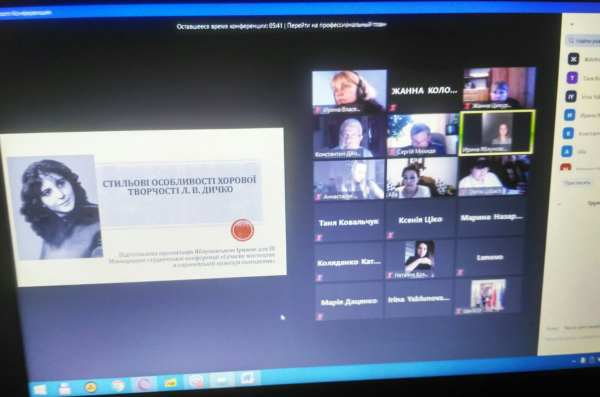Viewport: 600px width, 397px height.
Task: Click the muted mic indicator on Марія Даценко tile
Action: (320, 316)
